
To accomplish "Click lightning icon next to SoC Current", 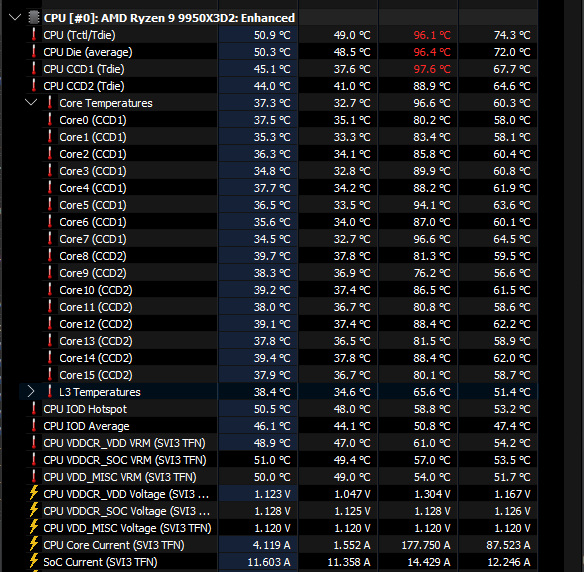I will [34, 562].
